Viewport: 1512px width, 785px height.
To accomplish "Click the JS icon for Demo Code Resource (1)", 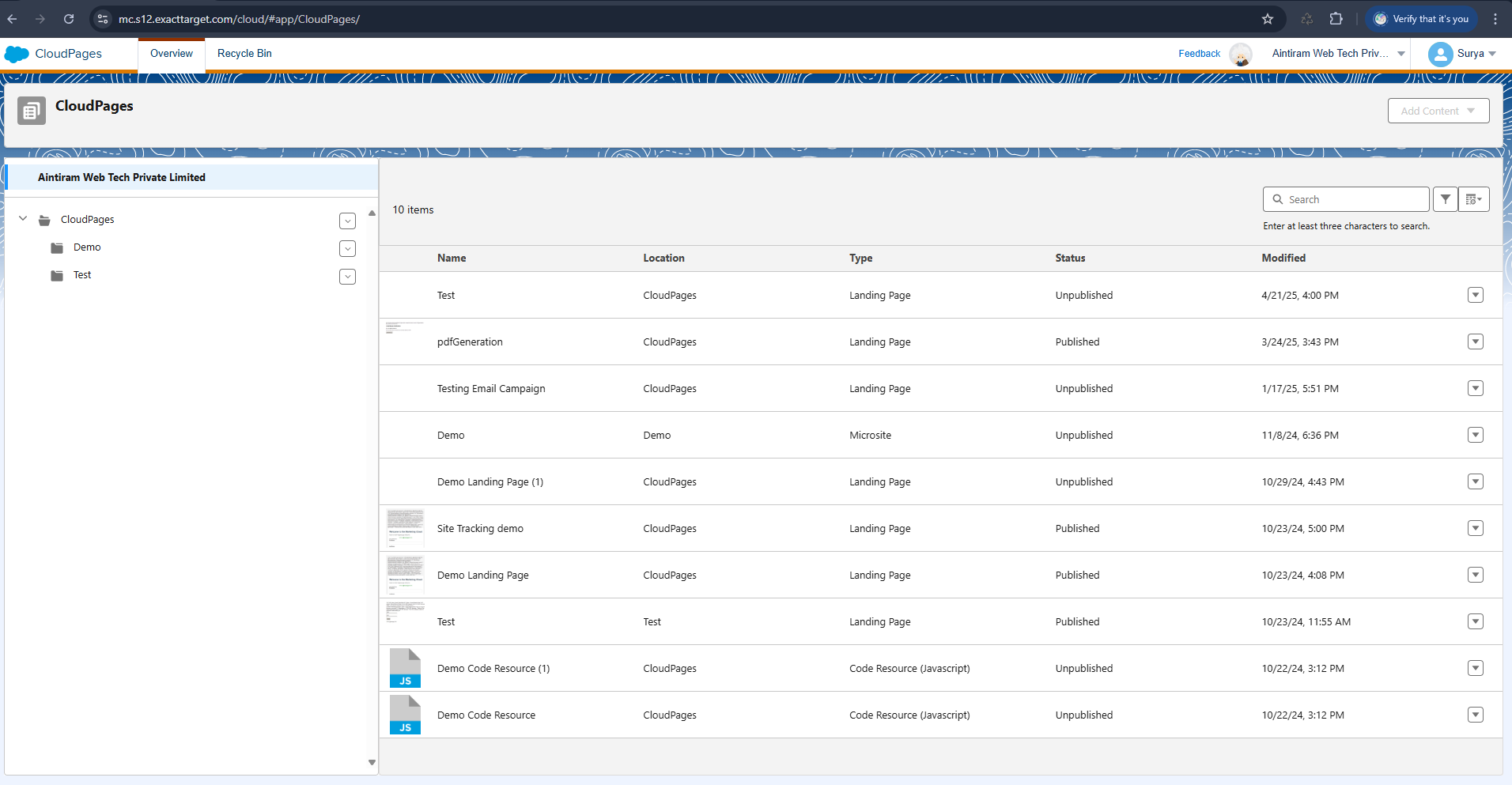I will [405, 668].
